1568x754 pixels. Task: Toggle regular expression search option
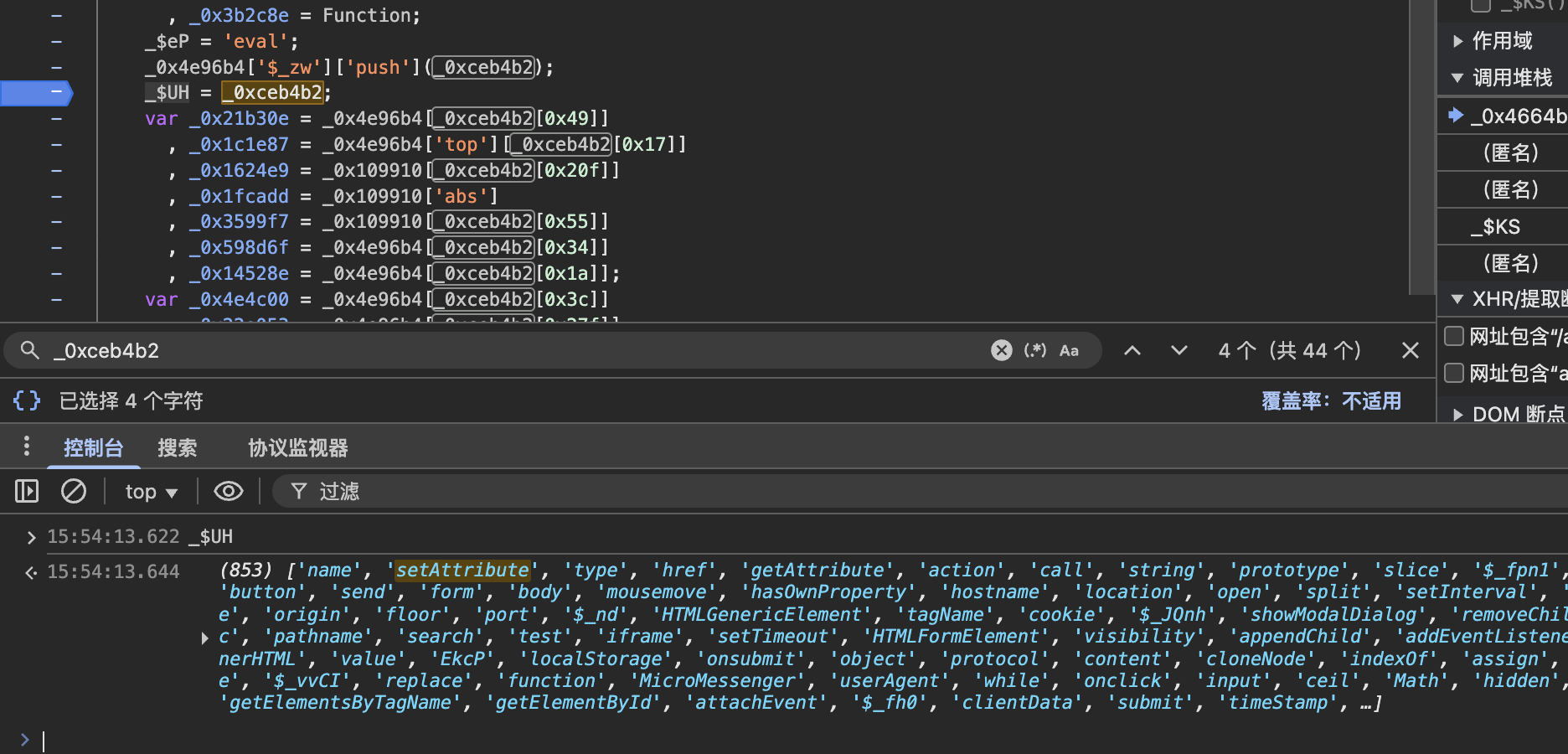pos(1035,350)
